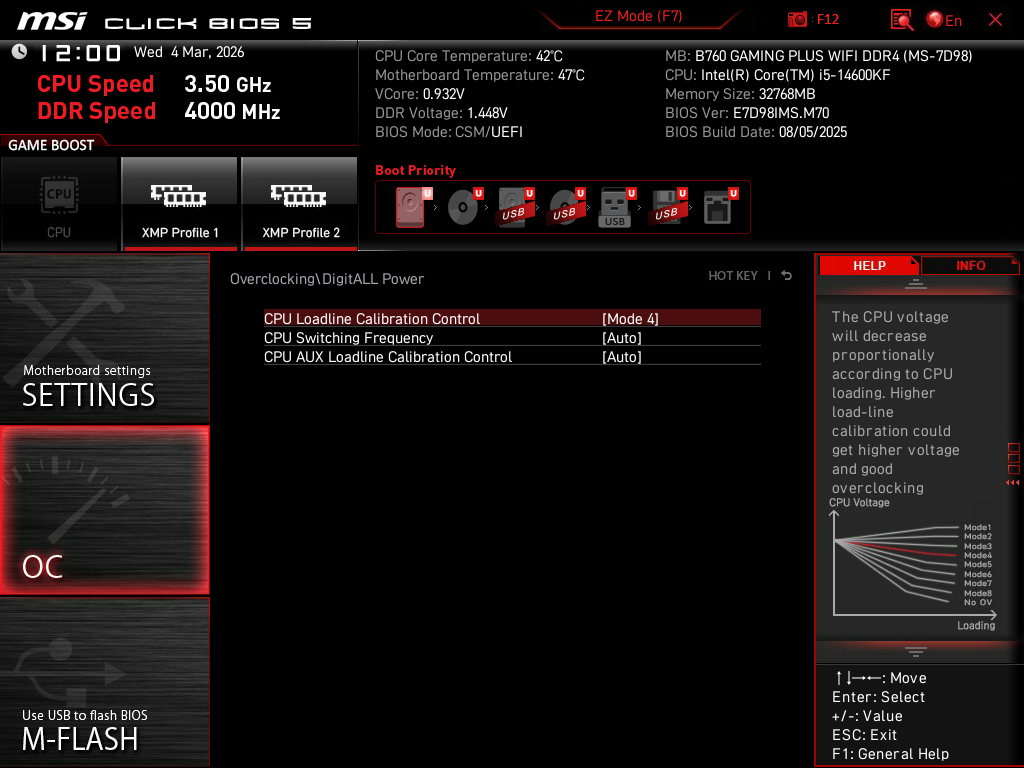Click the CPU Core Temperature reading
The width and height of the screenshot is (1024, 768).
[469, 56]
